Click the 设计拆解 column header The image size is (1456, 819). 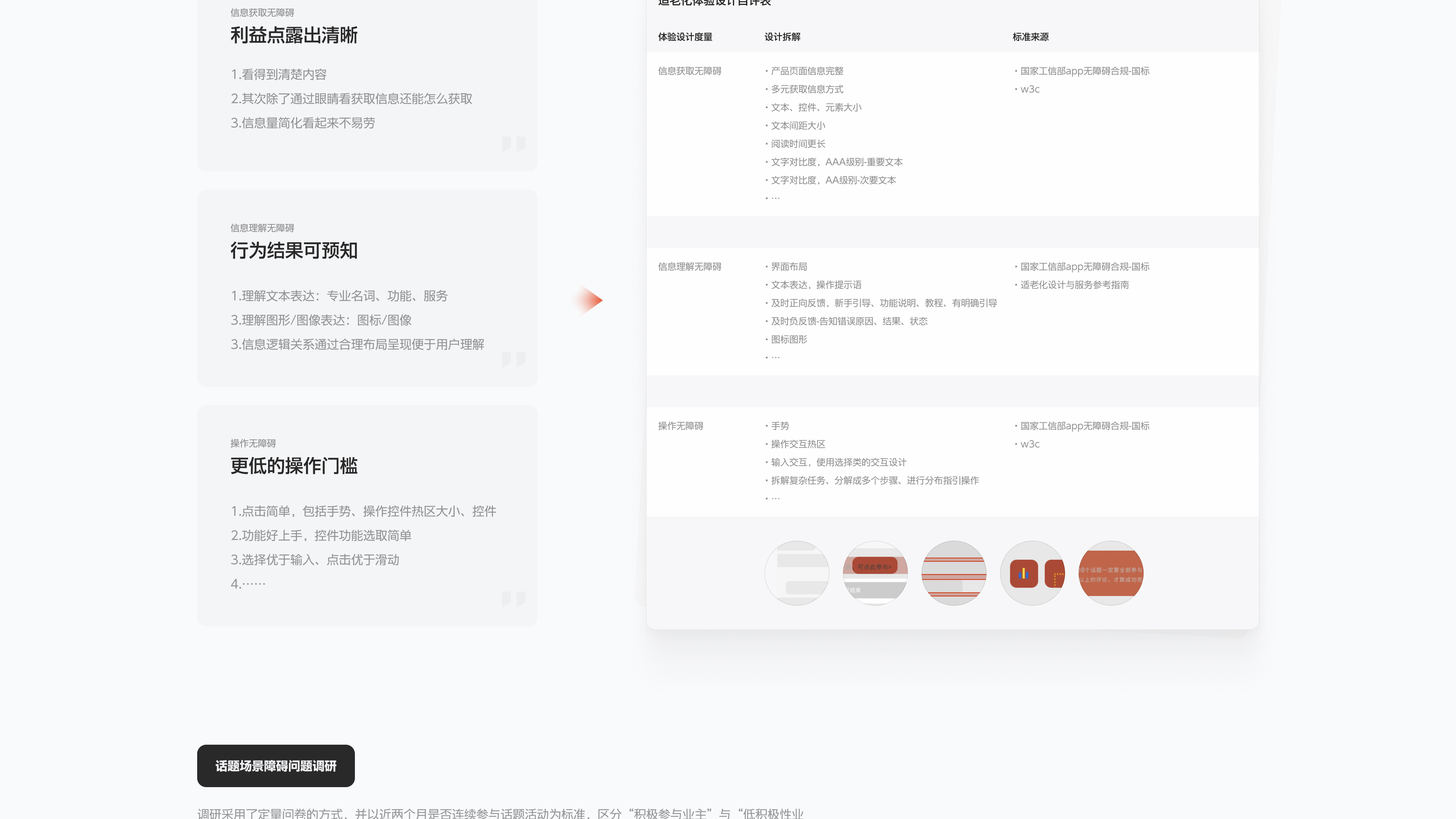pyautogui.click(x=782, y=37)
